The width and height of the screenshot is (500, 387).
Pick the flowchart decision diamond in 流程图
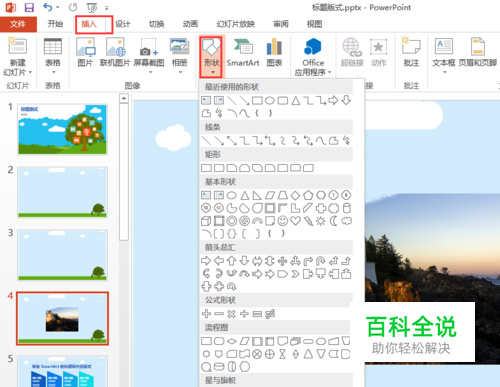(x=231, y=341)
